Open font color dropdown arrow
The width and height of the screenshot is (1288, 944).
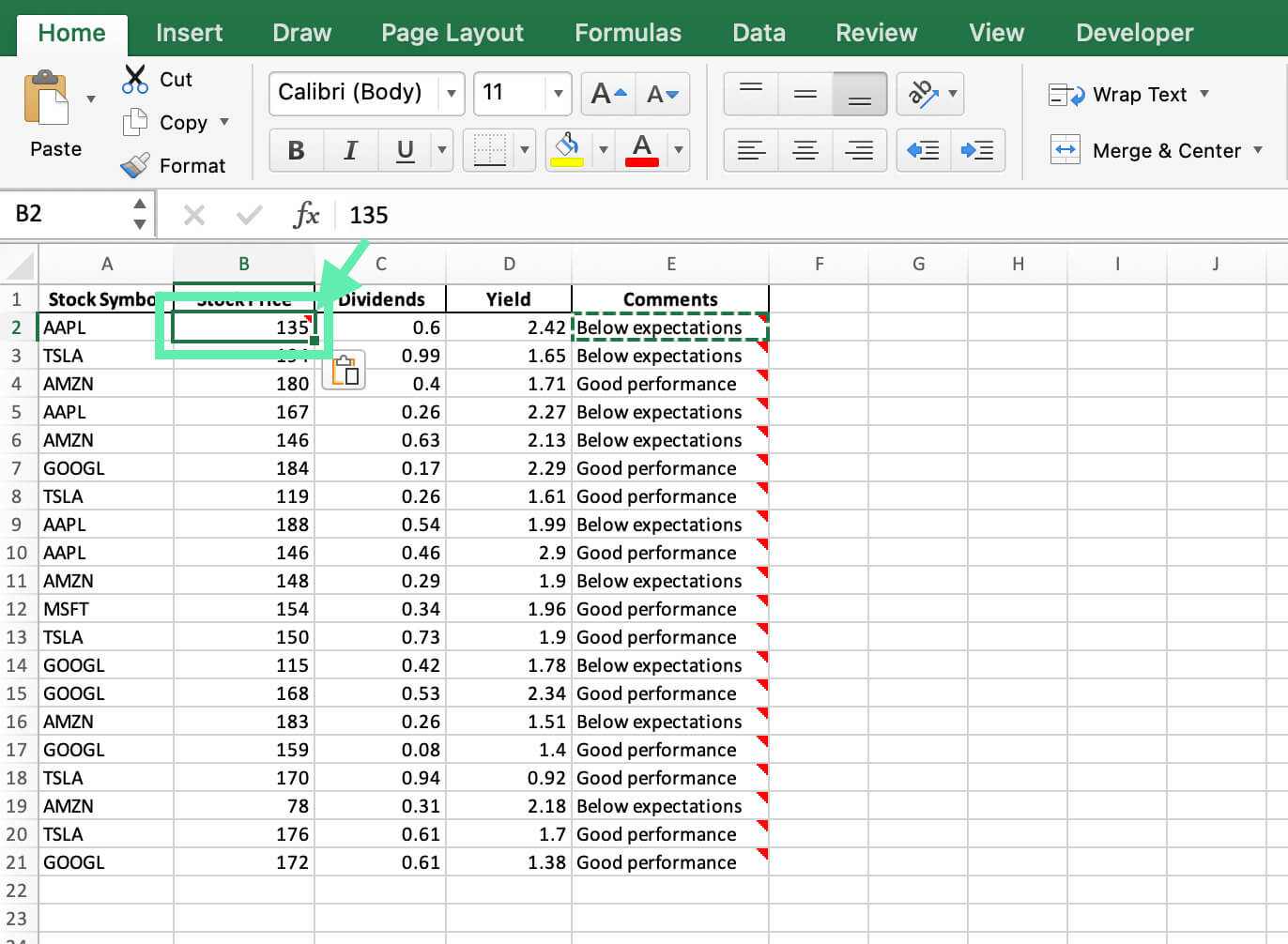click(679, 150)
